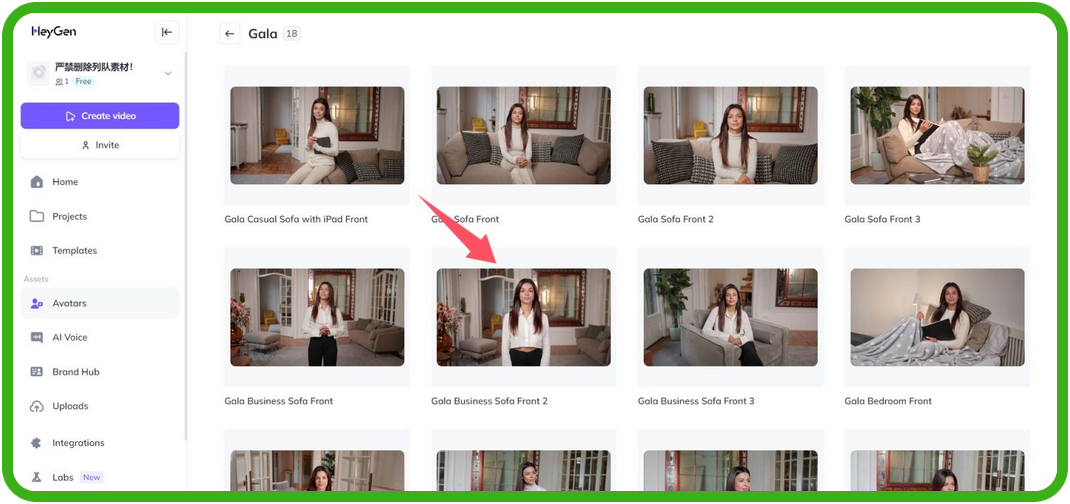The width and height of the screenshot is (1070, 504).
Task: Choose the Gala Casual Sofa with iPad thumbnail
Action: 317,135
